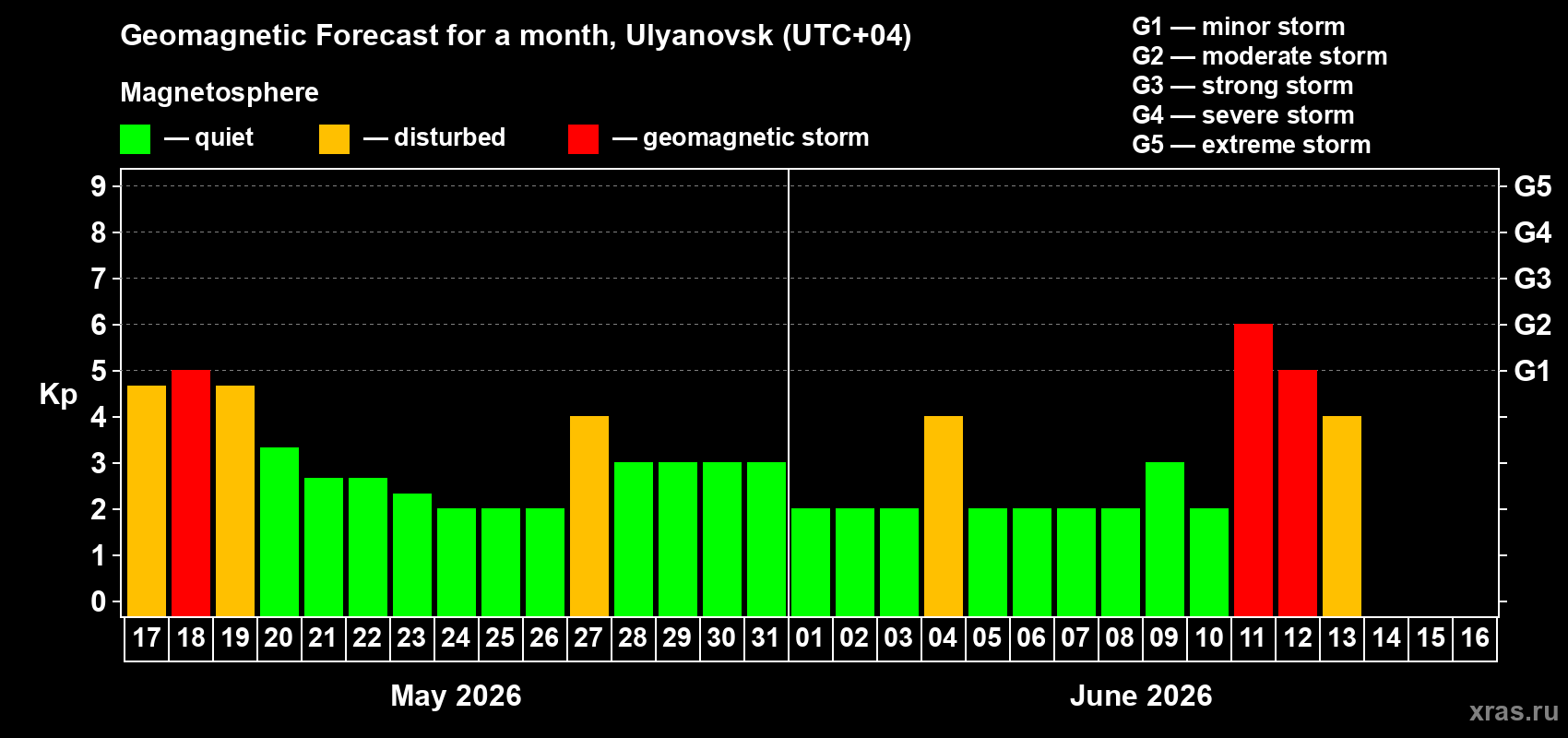Screen dimensions: 1568x738
Task: Click the G1 label on the right axis
Action: [1533, 371]
